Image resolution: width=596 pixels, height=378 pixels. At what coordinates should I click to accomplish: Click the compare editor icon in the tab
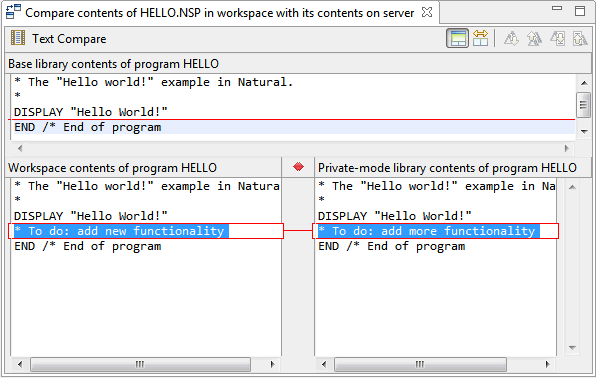(13, 12)
